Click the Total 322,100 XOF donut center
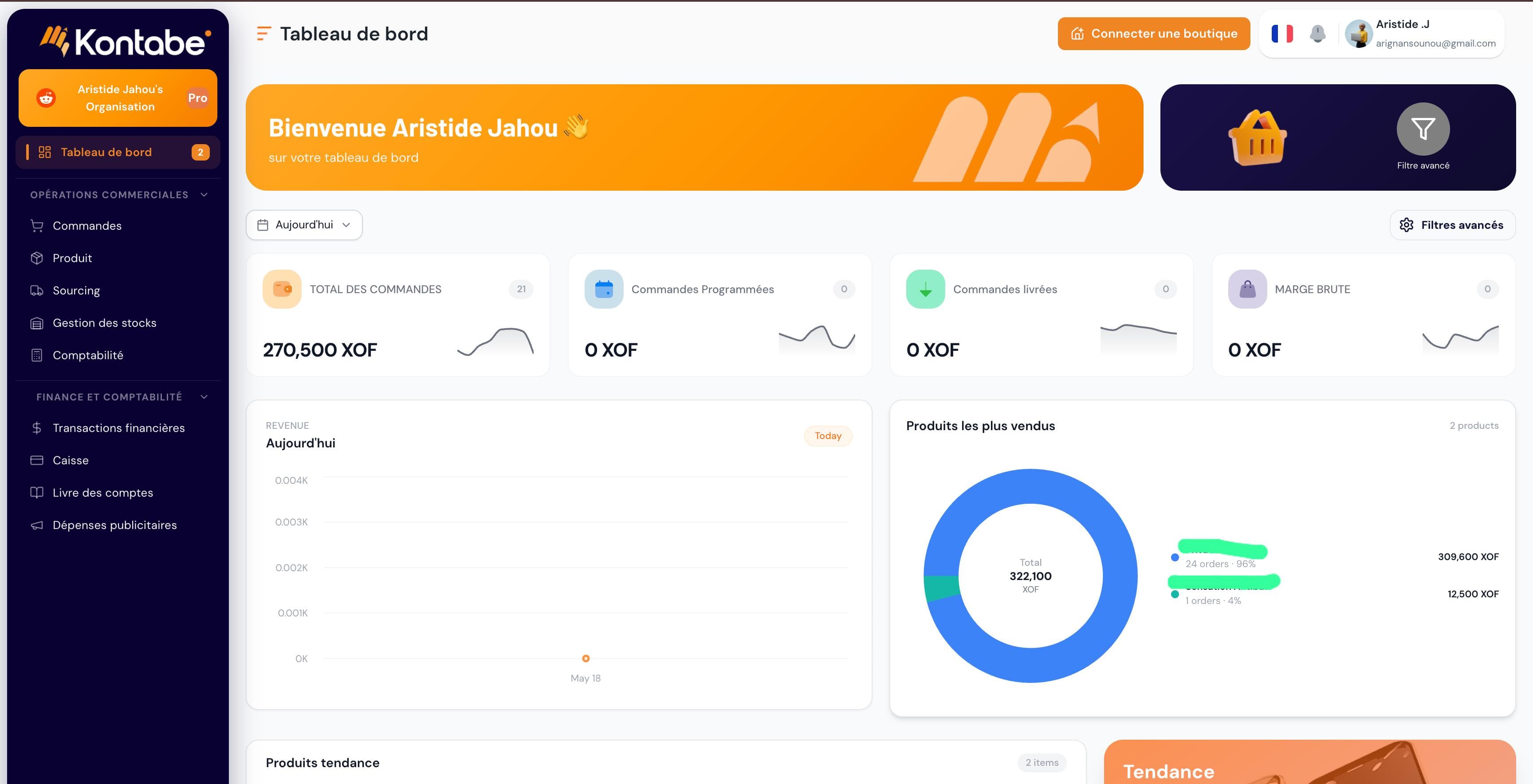 tap(1030, 576)
